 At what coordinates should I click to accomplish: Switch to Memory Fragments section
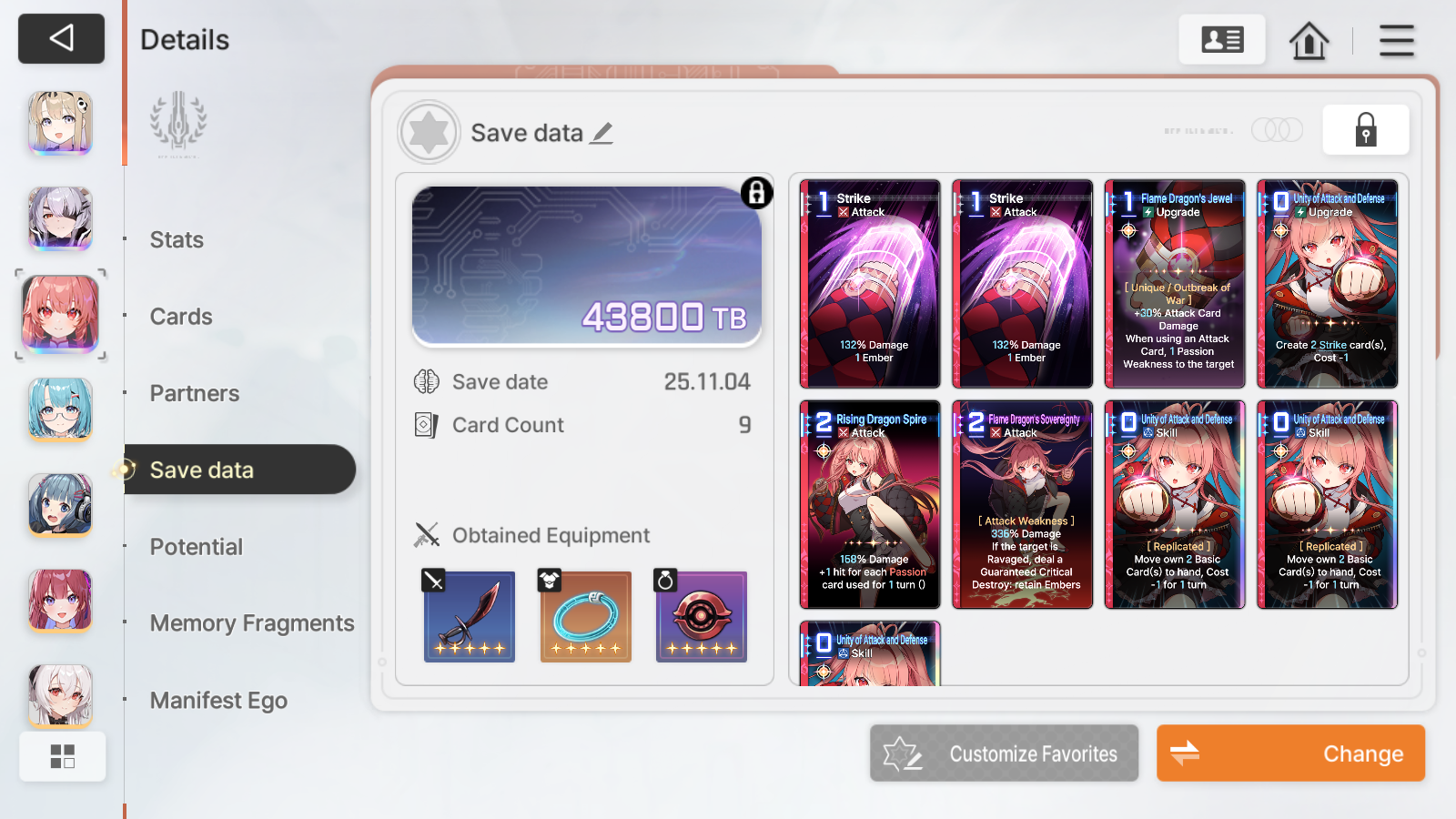[252, 623]
